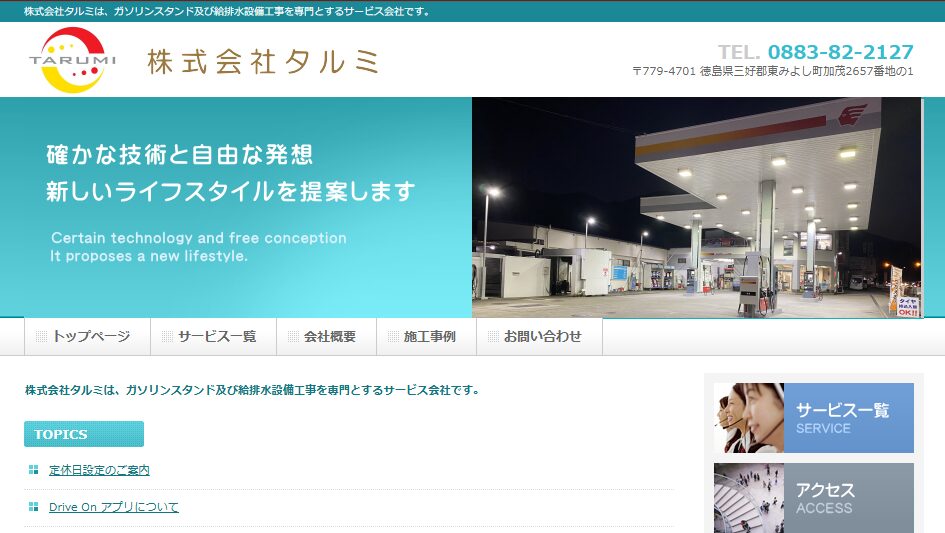The height and width of the screenshot is (533, 945).
Task: Click the TARUMI circular logo
Action: [x=72, y=60]
